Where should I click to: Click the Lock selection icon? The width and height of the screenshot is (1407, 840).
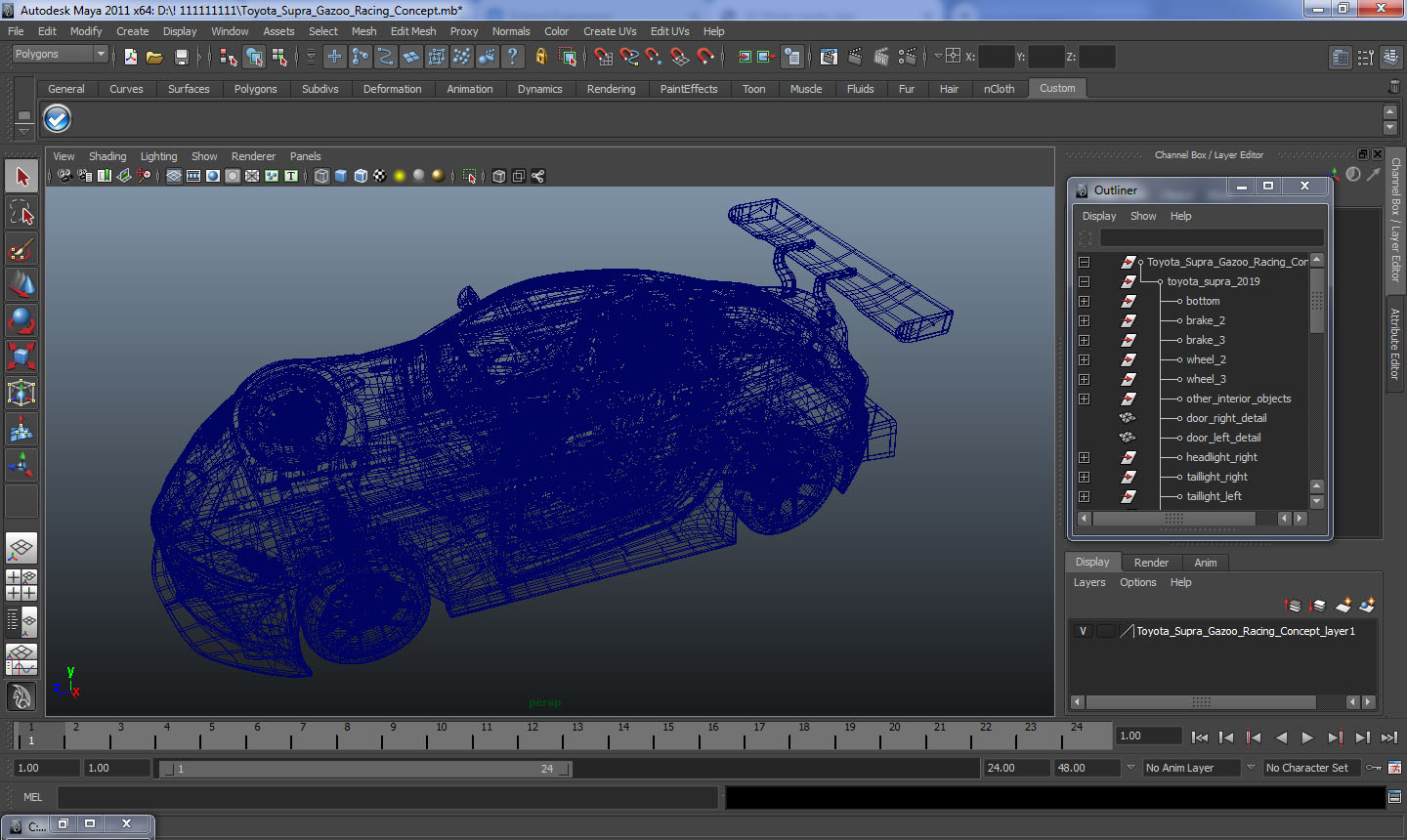pyautogui.click(x=541, y=57)
